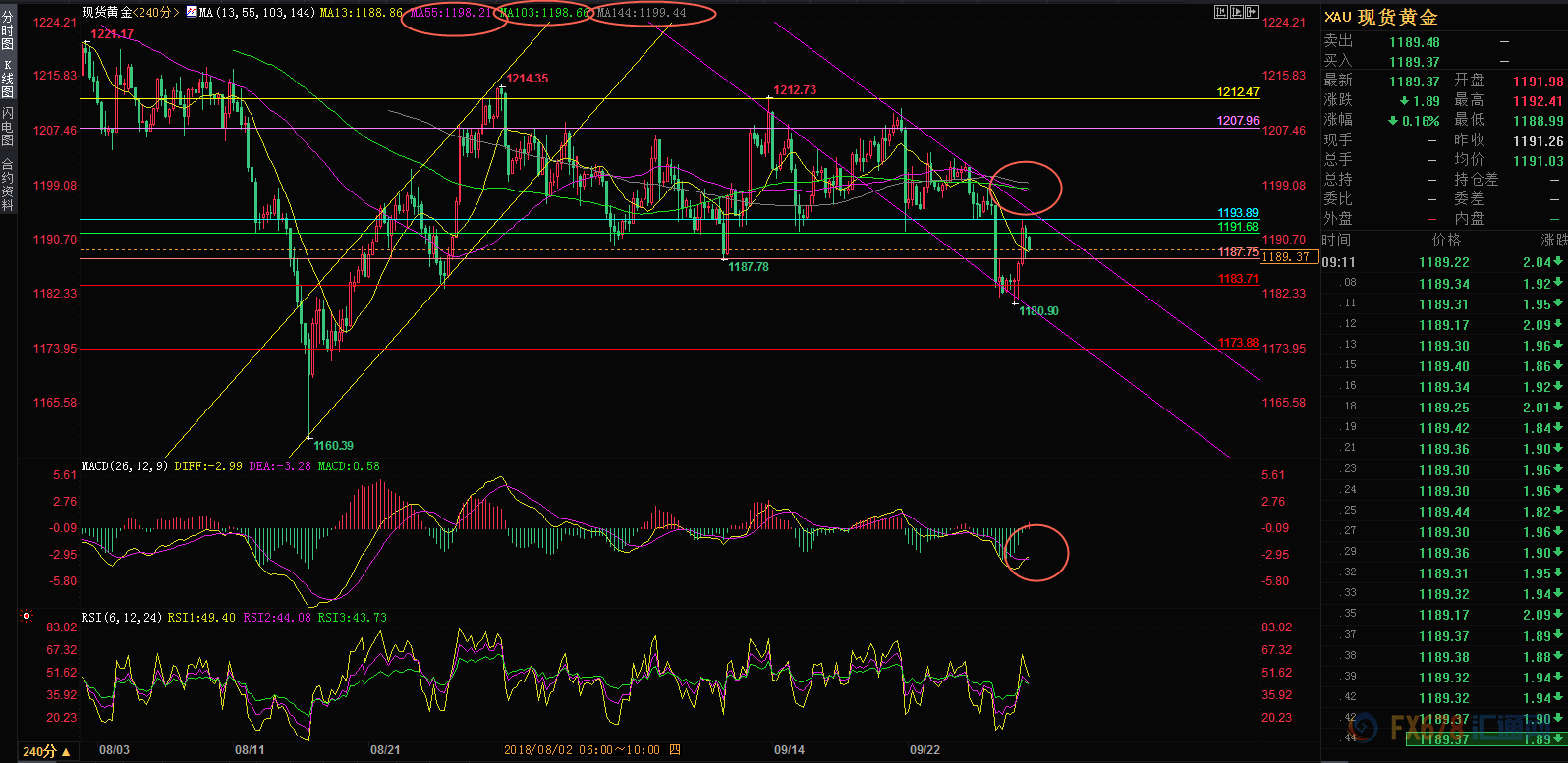Viewport: 1568px width, 763px height.
Task: Select the MACD(26,12,9) indicator label
Action: (125, 466)
